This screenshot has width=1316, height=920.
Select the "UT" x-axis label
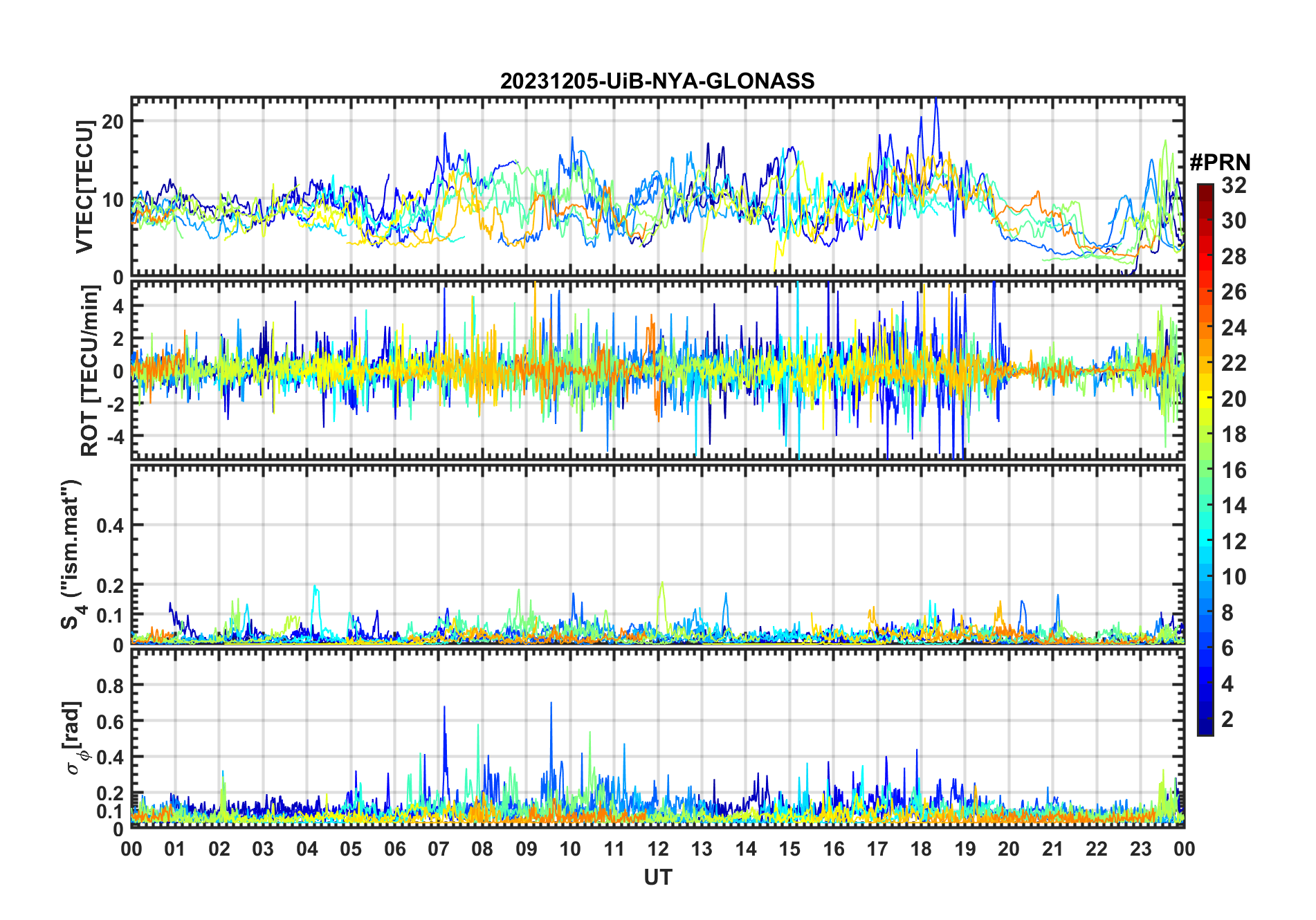(x=658, y=877)
